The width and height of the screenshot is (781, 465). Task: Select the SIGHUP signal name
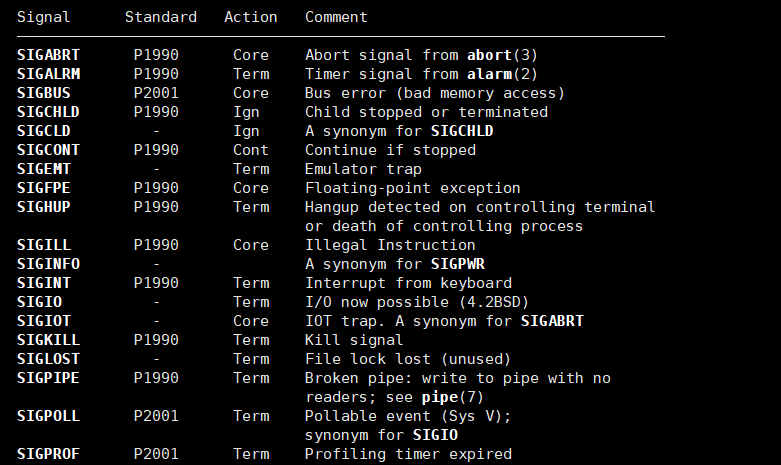click(x=44, y=207)
